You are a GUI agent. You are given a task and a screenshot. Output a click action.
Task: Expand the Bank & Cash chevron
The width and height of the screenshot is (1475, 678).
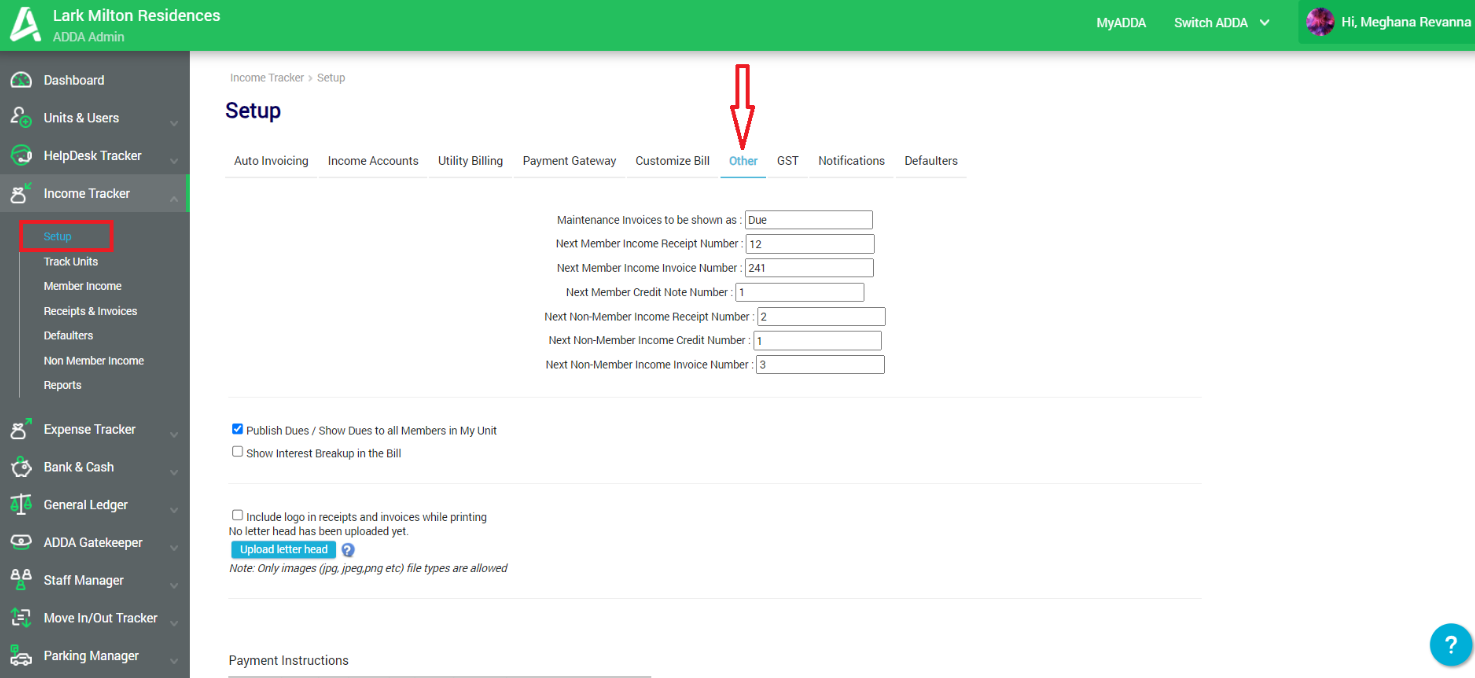coord(174,472)
